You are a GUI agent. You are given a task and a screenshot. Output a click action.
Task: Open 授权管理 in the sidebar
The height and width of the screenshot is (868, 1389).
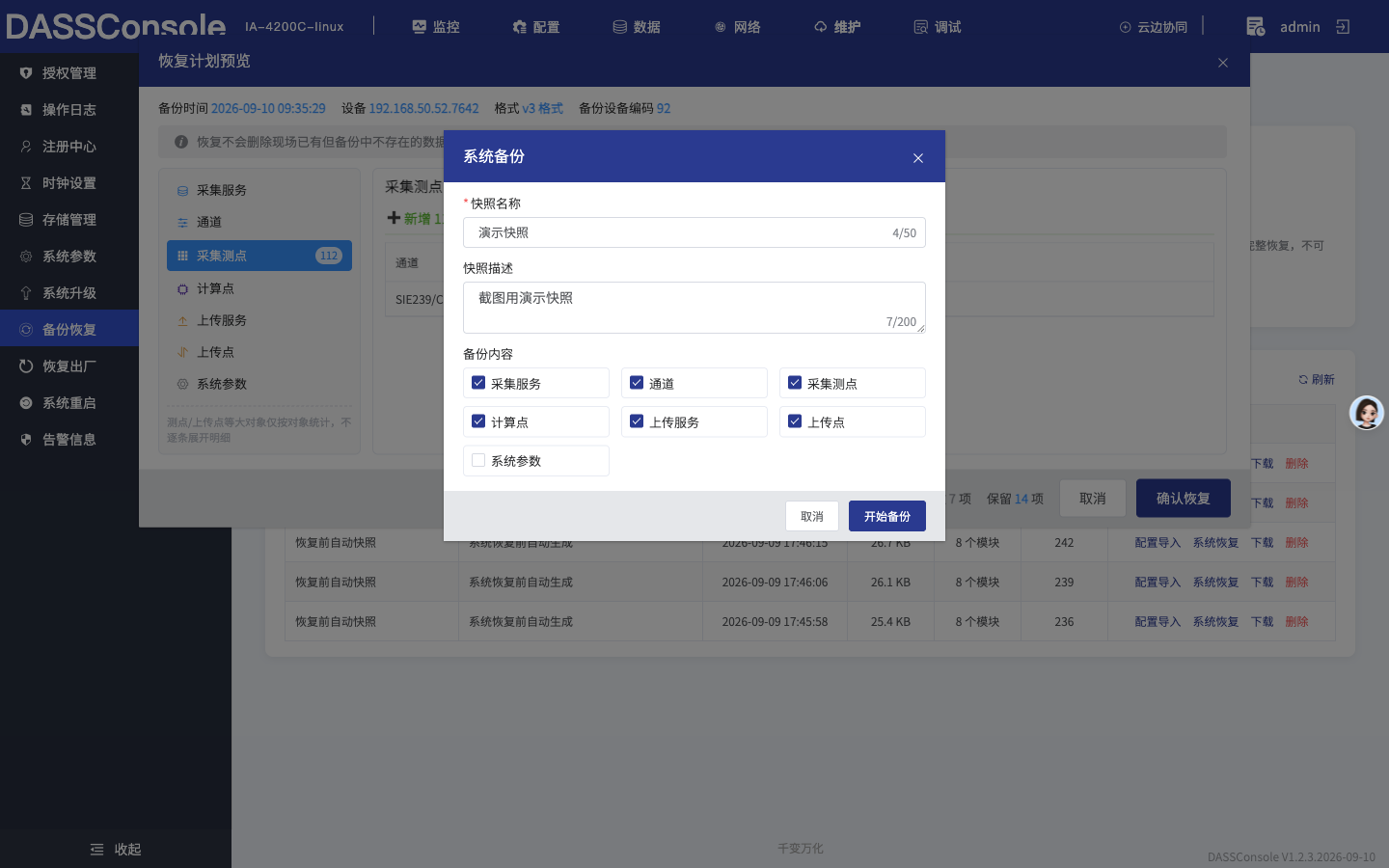click(x=69, y=73)
